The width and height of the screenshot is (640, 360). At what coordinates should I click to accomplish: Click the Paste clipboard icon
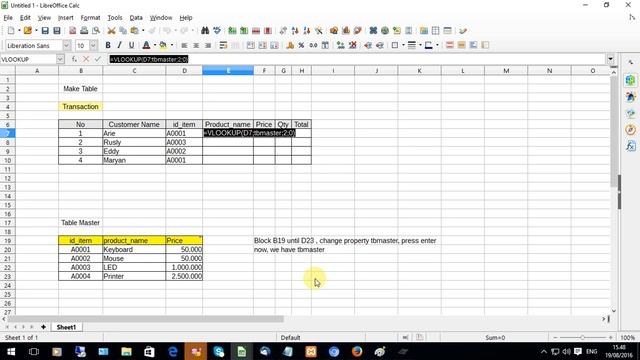point(134,31)
